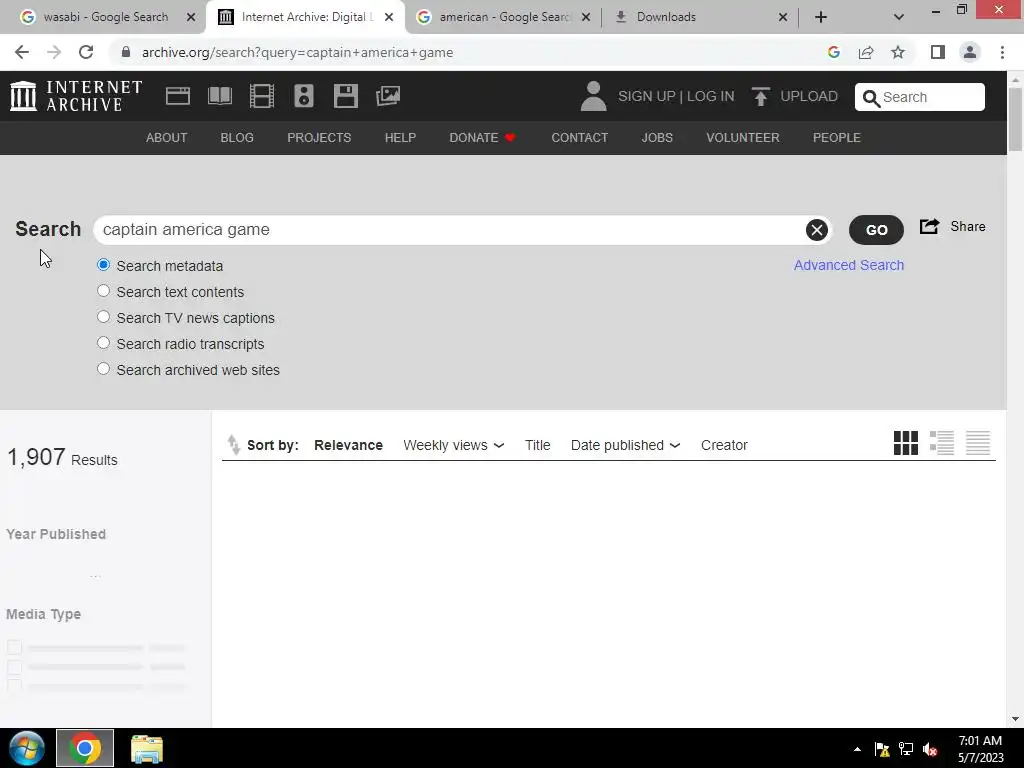This screenshot has height=768, width=1024.
Task: Select Search radio transcripts option
Action: [103, 342]
